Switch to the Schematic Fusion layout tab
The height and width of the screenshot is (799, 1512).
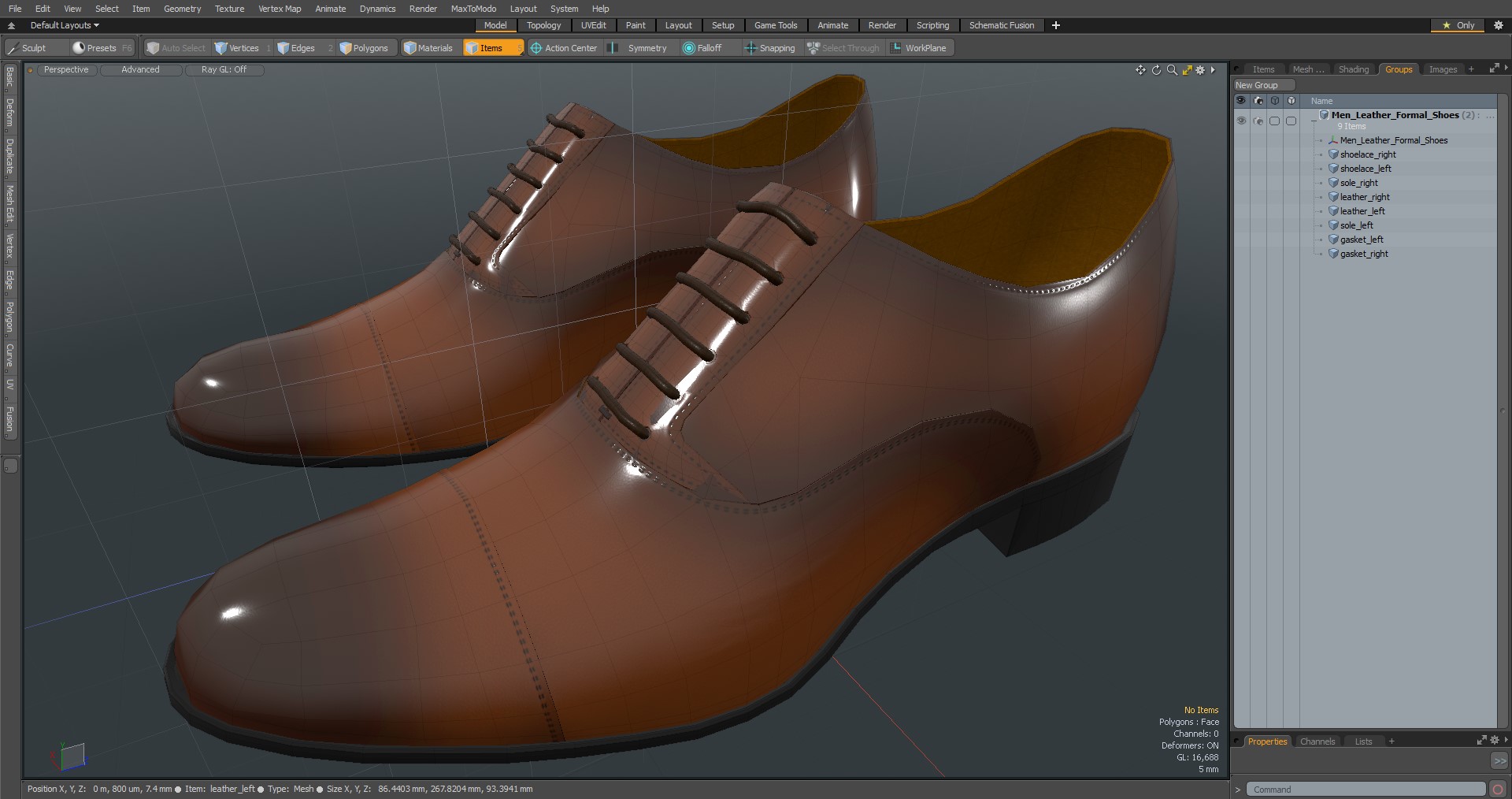pyautogui.click(x=1002, y=25)
